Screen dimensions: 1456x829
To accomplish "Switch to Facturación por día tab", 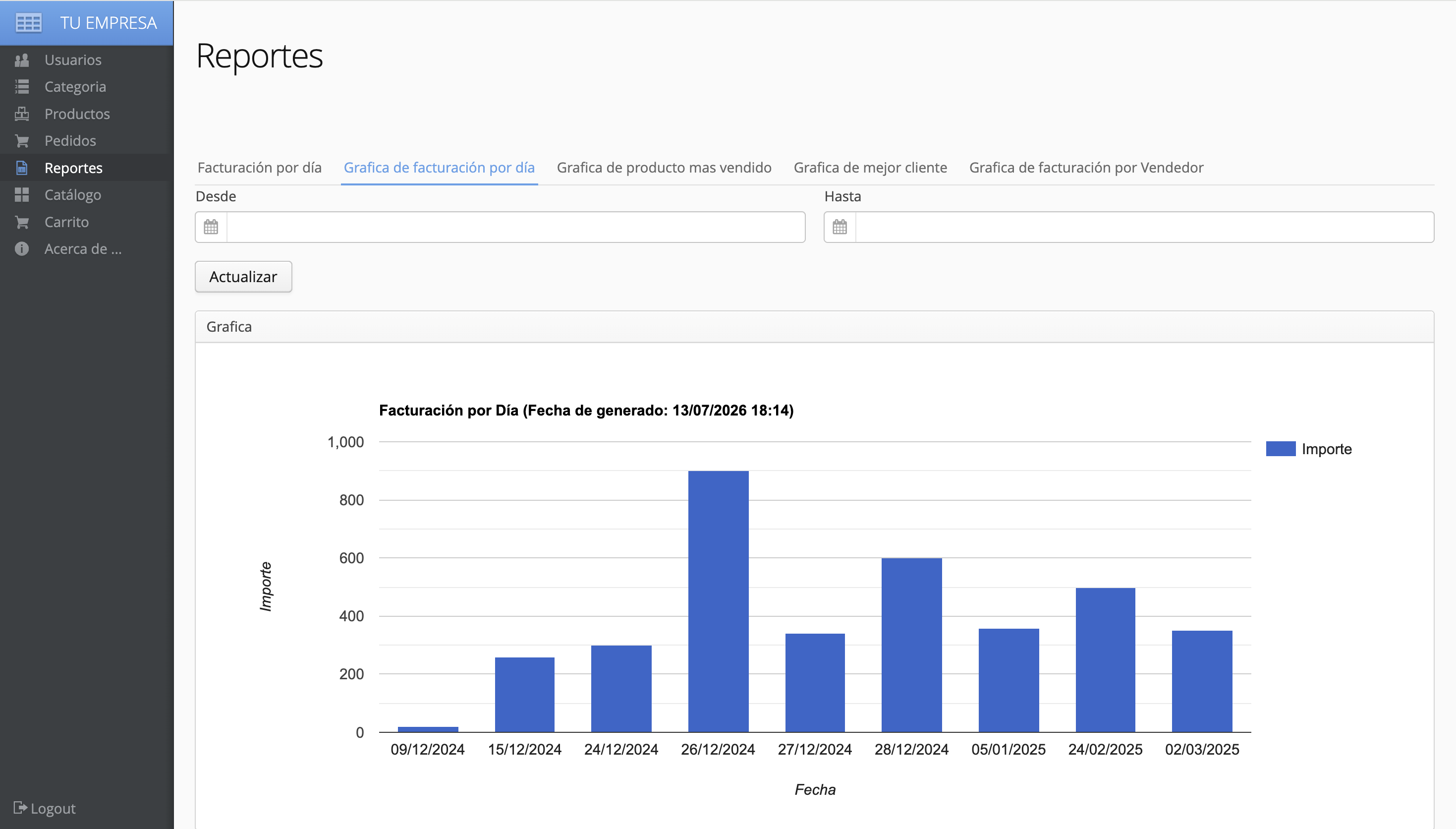I will [x=260, y=168].
